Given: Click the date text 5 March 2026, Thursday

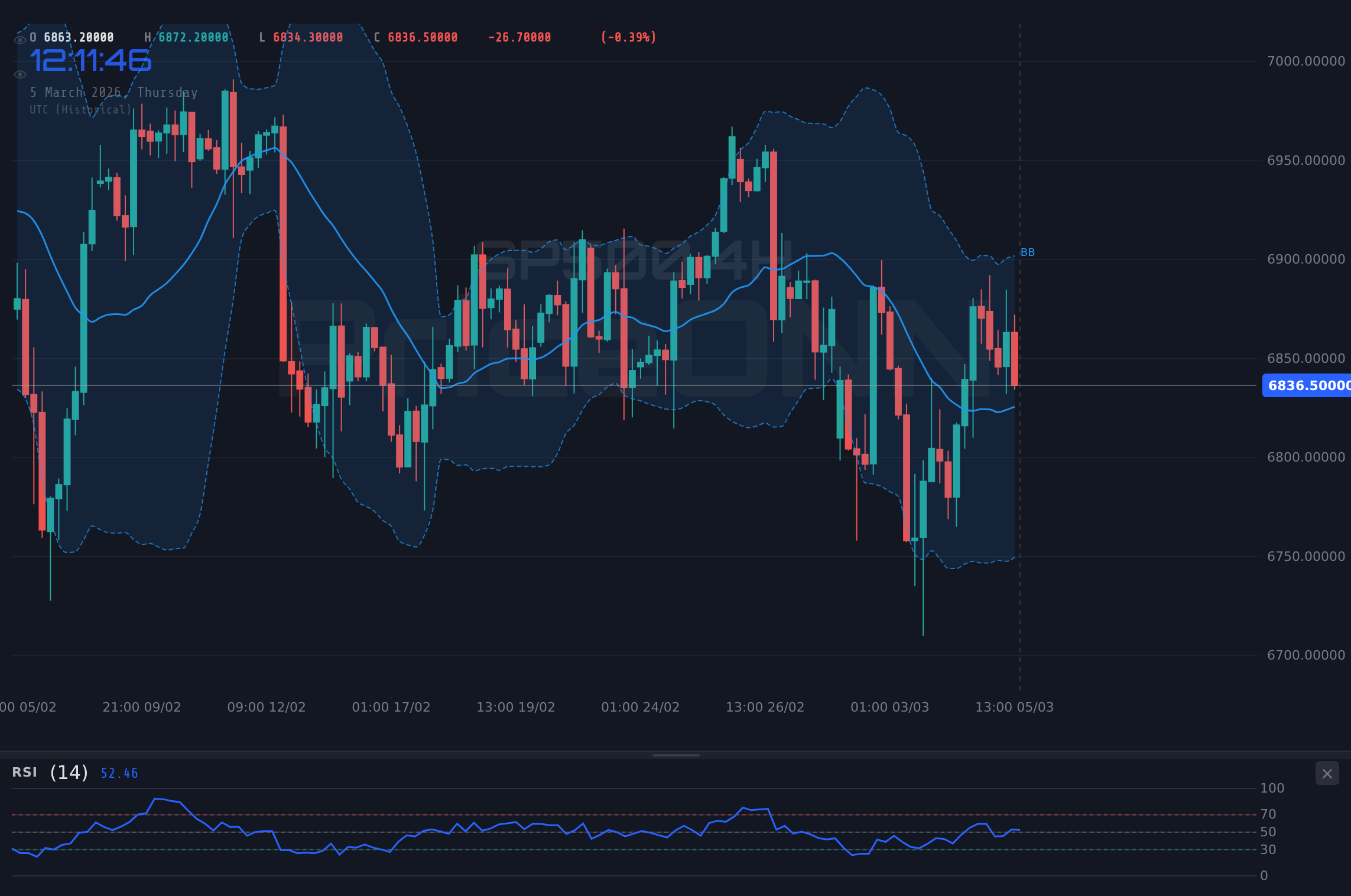Looking at the screenshot, I should pyautogui.click(x=114, y=92).
